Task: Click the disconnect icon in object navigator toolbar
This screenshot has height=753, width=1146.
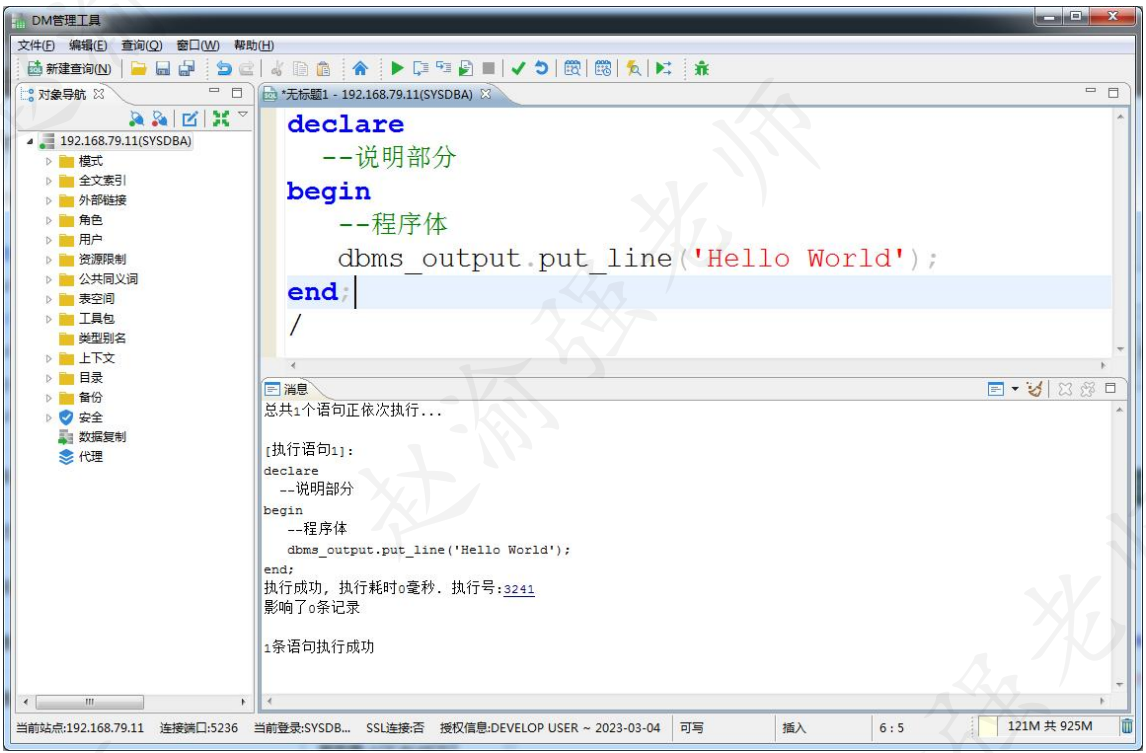Action: 160,118
